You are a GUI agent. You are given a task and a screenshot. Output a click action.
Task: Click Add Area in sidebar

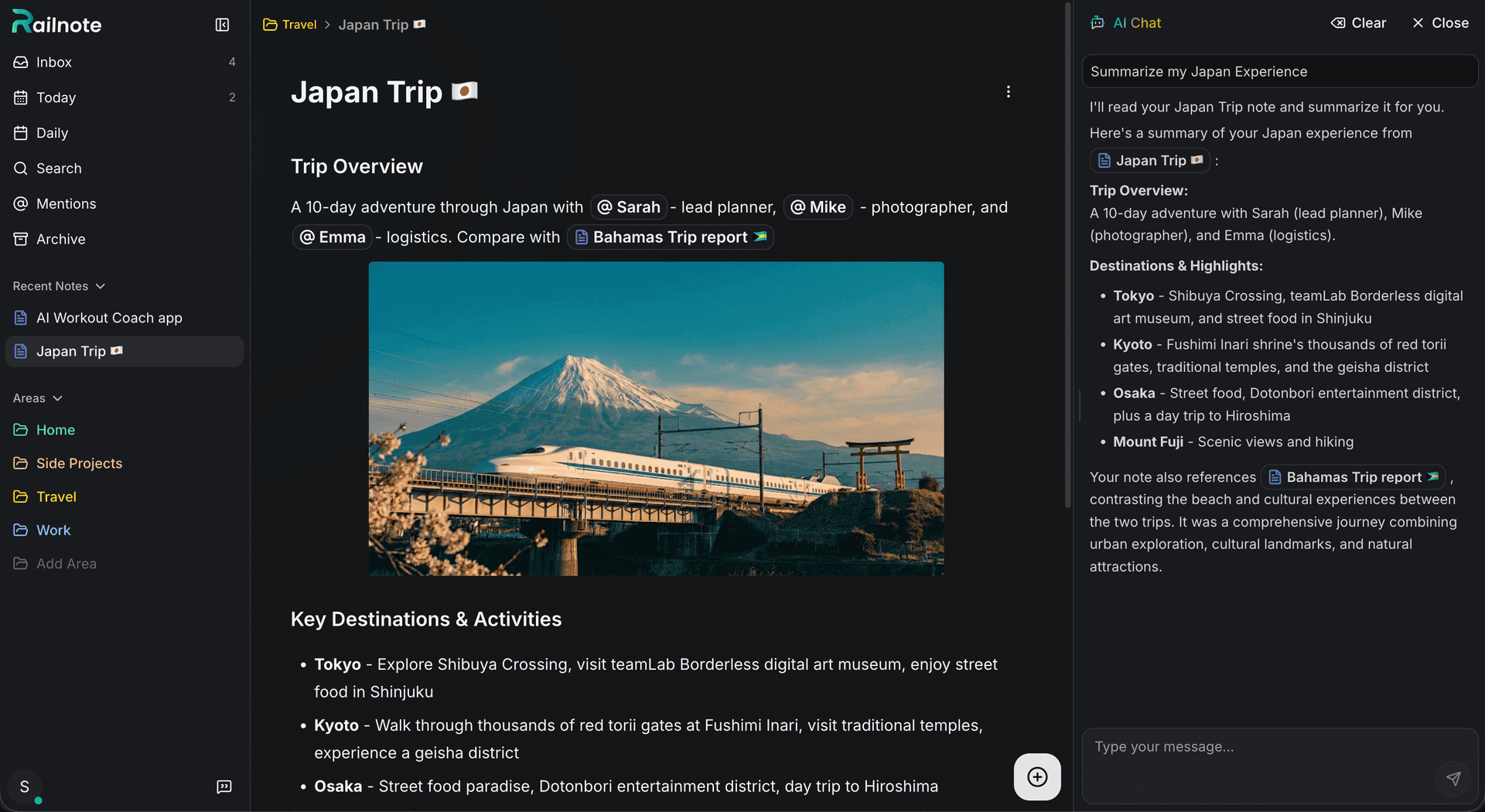(x=66, y=563)
